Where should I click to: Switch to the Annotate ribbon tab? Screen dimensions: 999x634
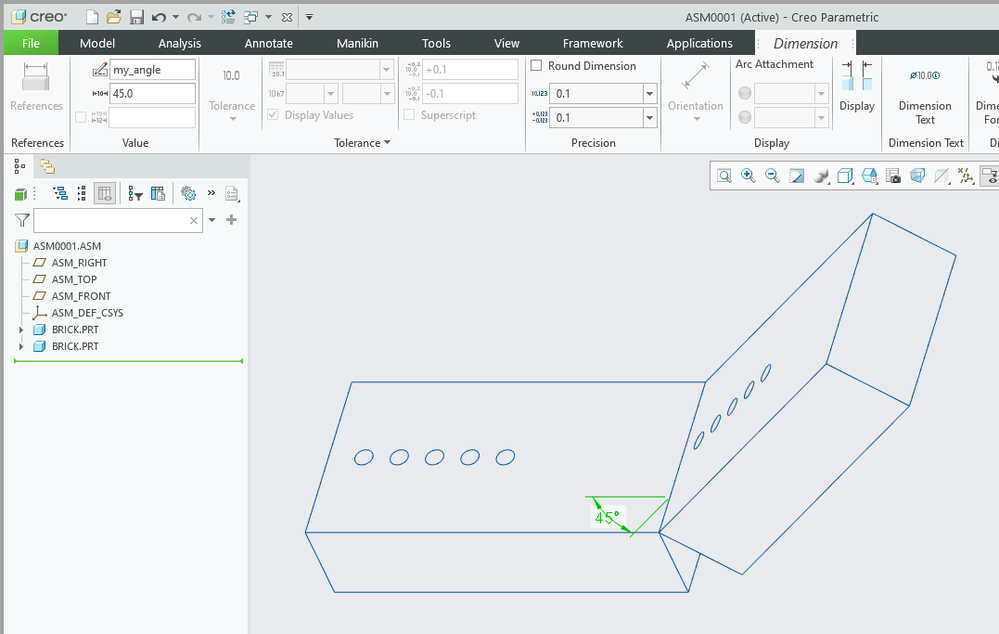(x=269, y=43)
